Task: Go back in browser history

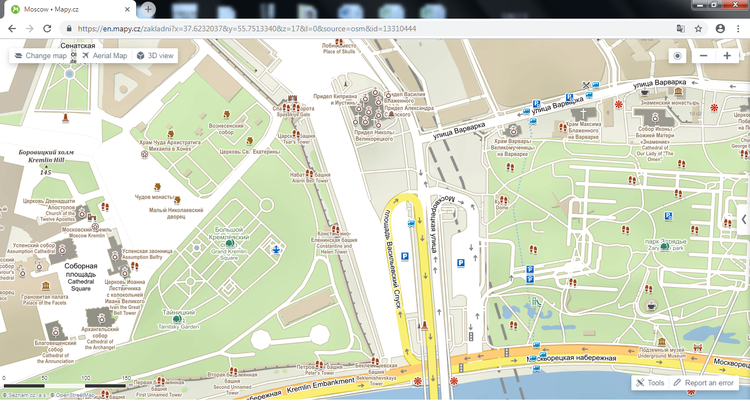Action: tap(12, 29)
